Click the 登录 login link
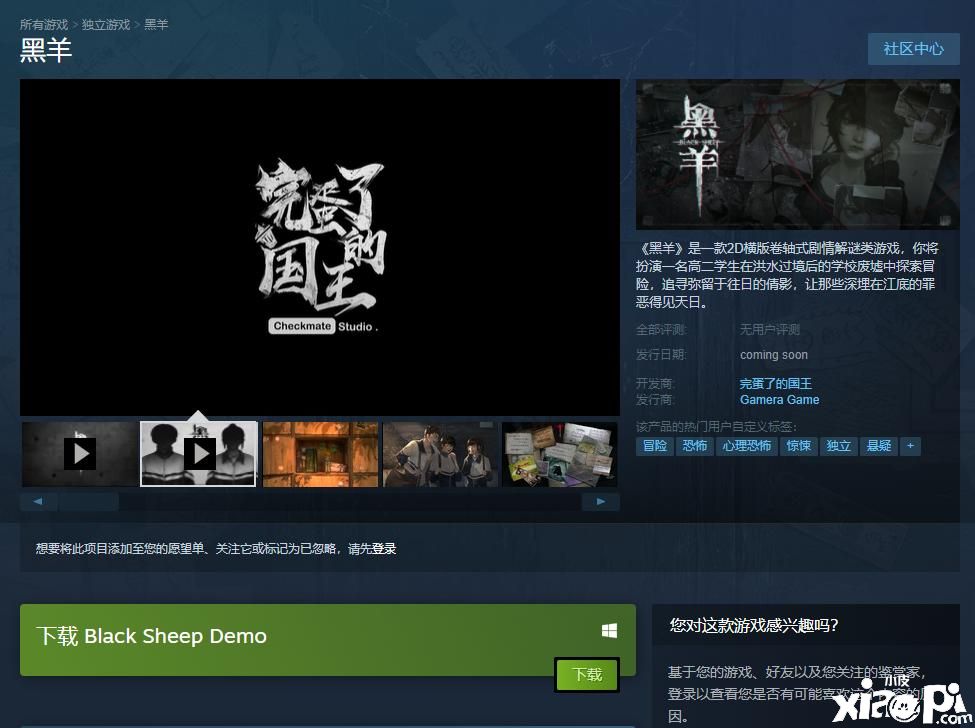 pos(384,549)
